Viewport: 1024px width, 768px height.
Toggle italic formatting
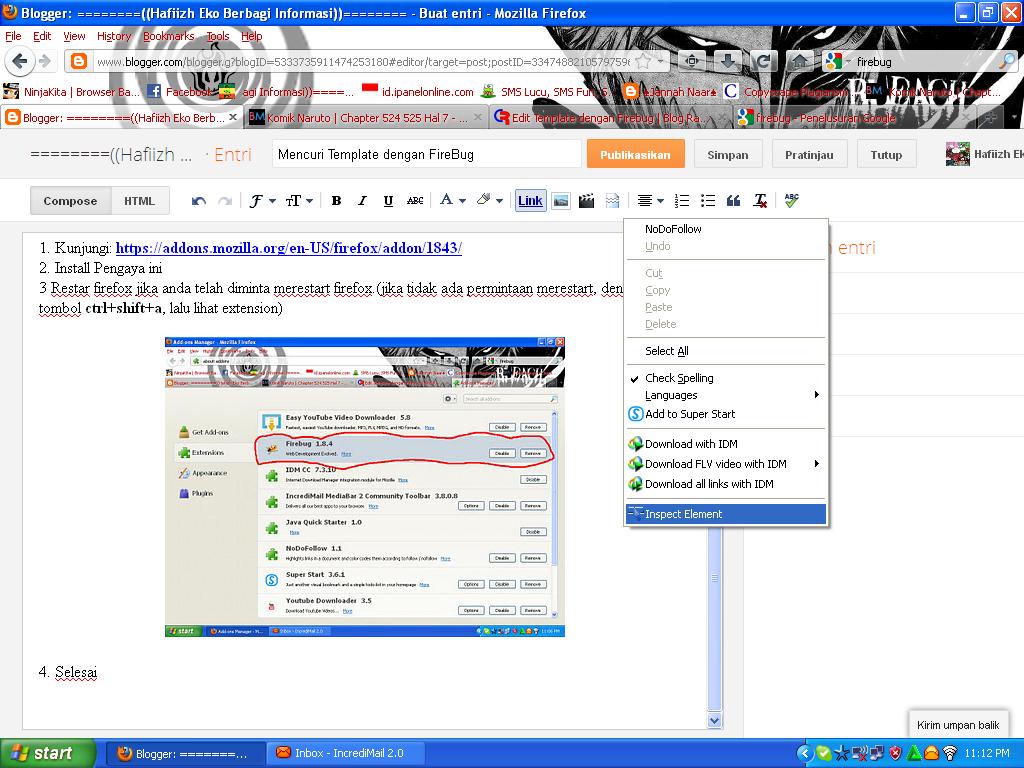362,201
